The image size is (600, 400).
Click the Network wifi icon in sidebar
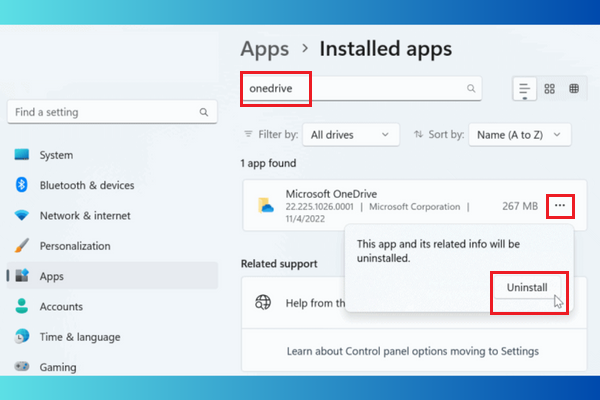point(22,215)
